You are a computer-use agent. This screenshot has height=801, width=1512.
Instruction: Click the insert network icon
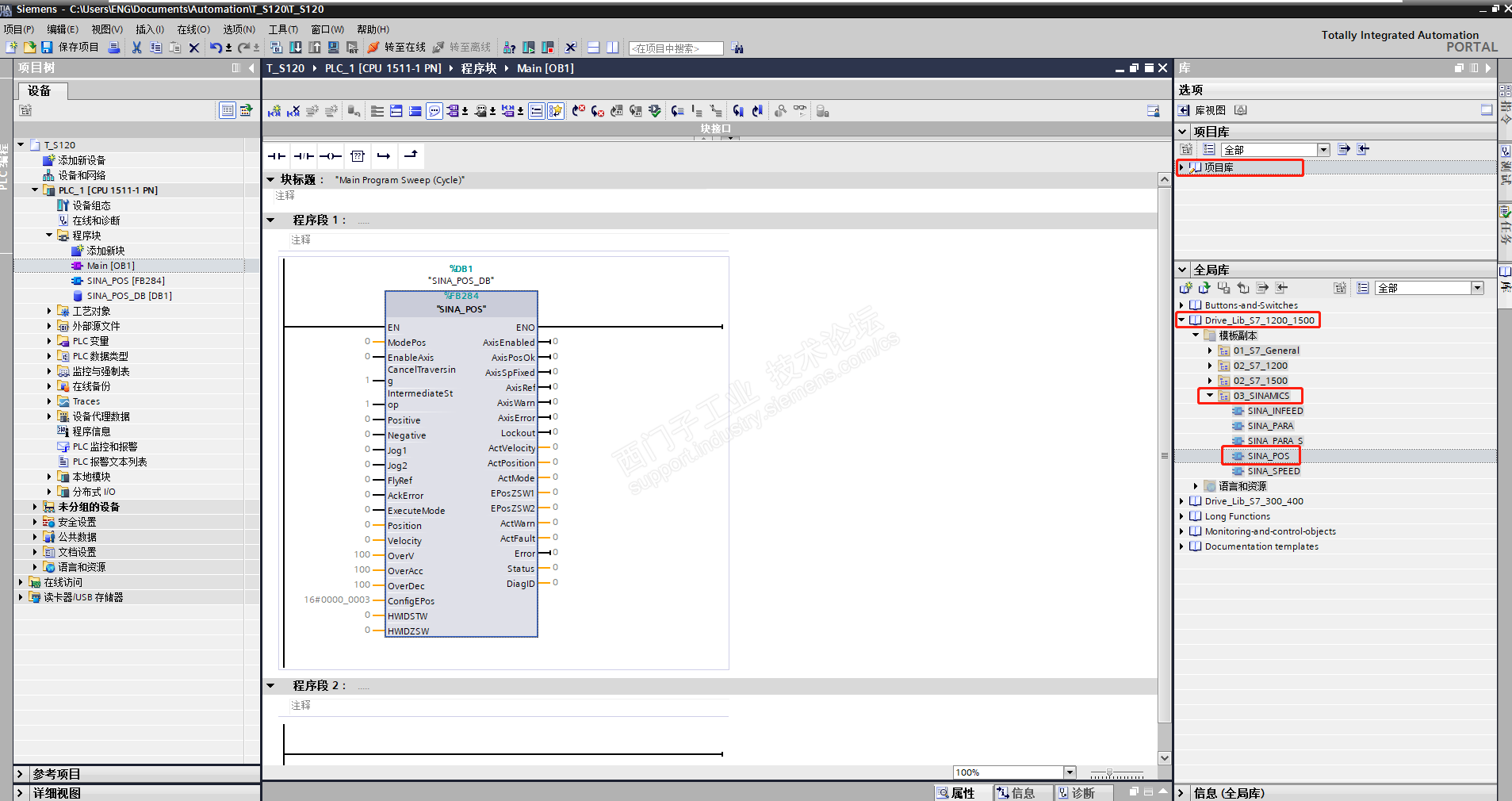(274, 111)
